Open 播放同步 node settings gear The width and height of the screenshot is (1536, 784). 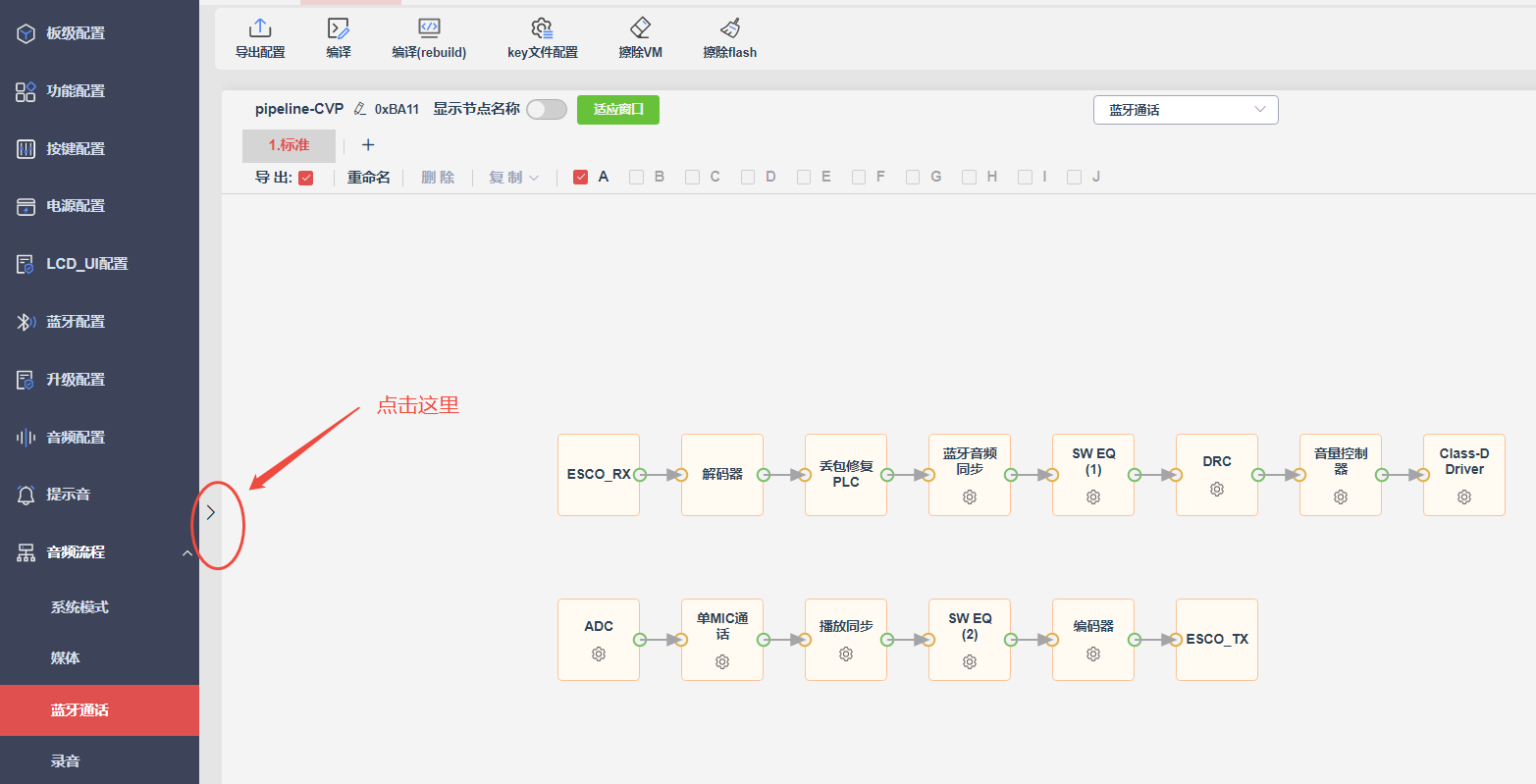coord(846,653)
